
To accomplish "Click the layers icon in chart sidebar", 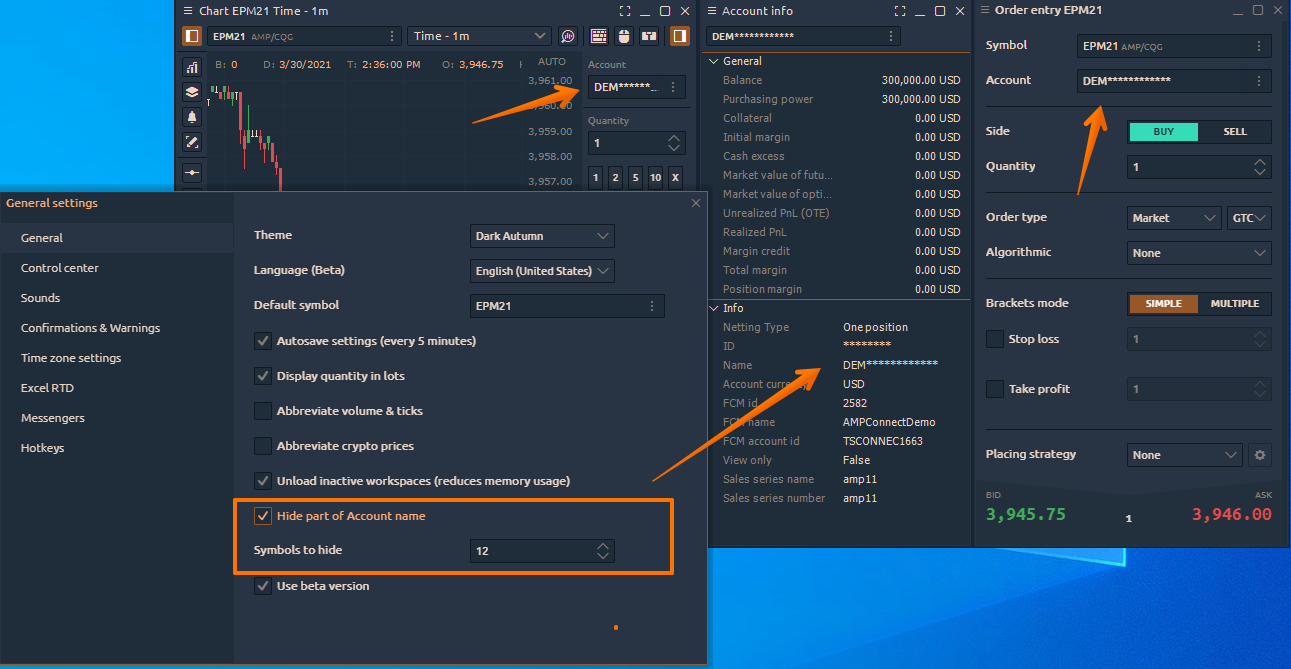I will [x=192, y=92].
